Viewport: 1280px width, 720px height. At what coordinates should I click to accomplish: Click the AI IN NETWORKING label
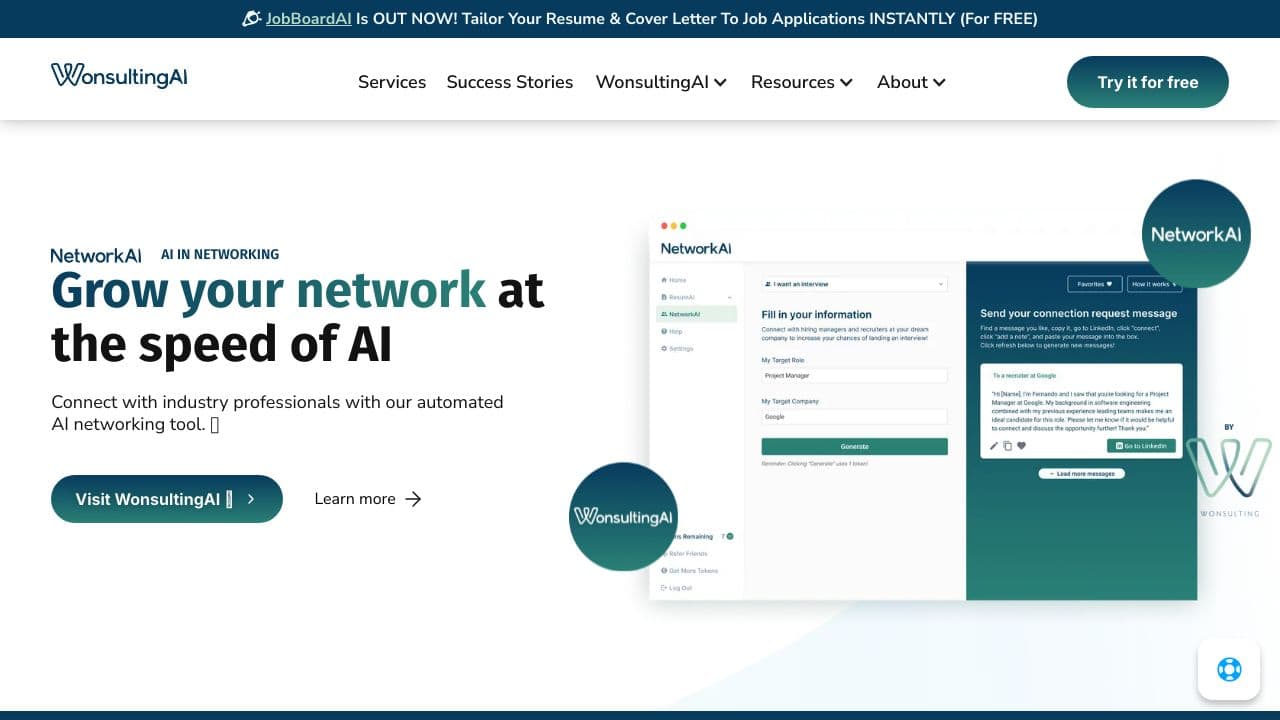click(x=220, y=255)
